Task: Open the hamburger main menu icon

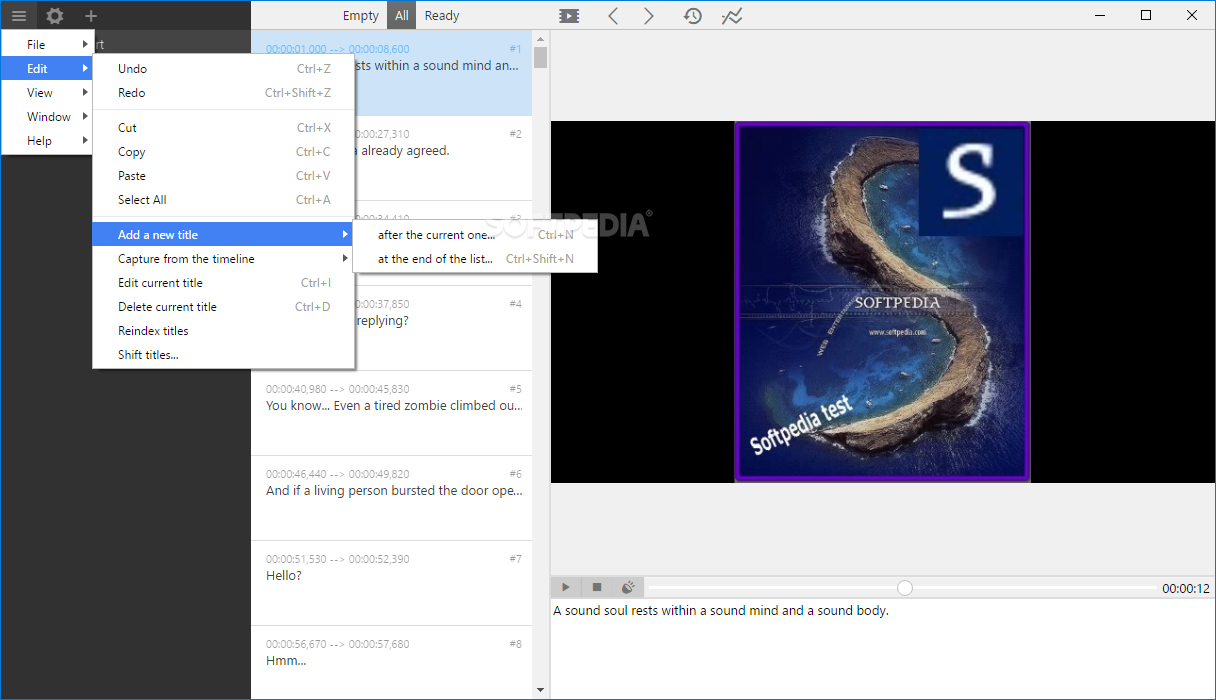Action: pyautogui.click(x=19, y=15)
